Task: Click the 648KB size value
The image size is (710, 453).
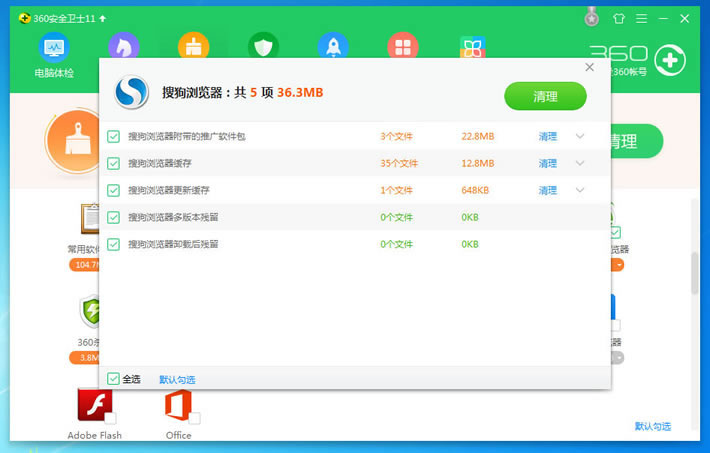Action: point(475,190)
